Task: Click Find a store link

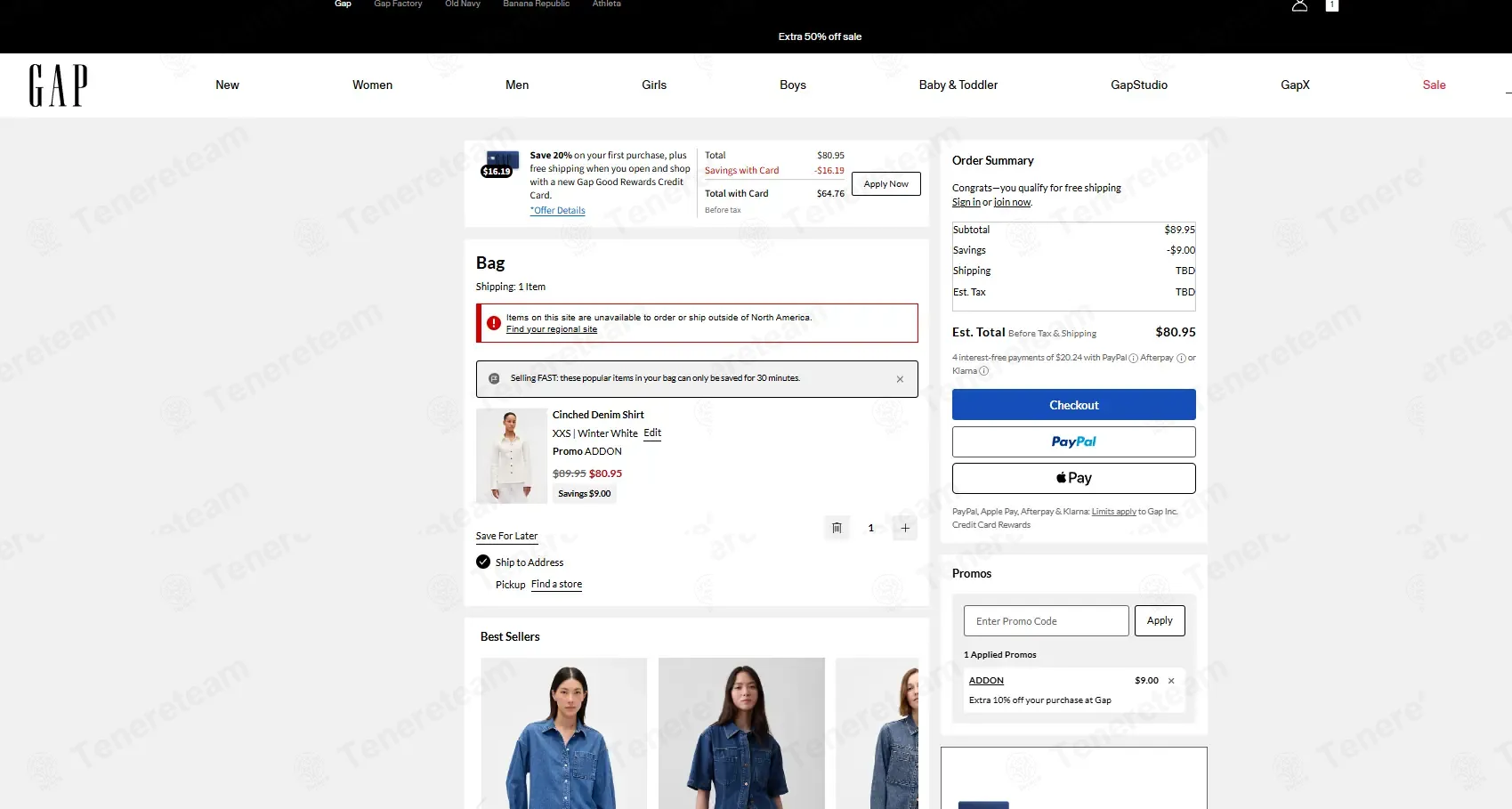Action: tap(556, 585)
